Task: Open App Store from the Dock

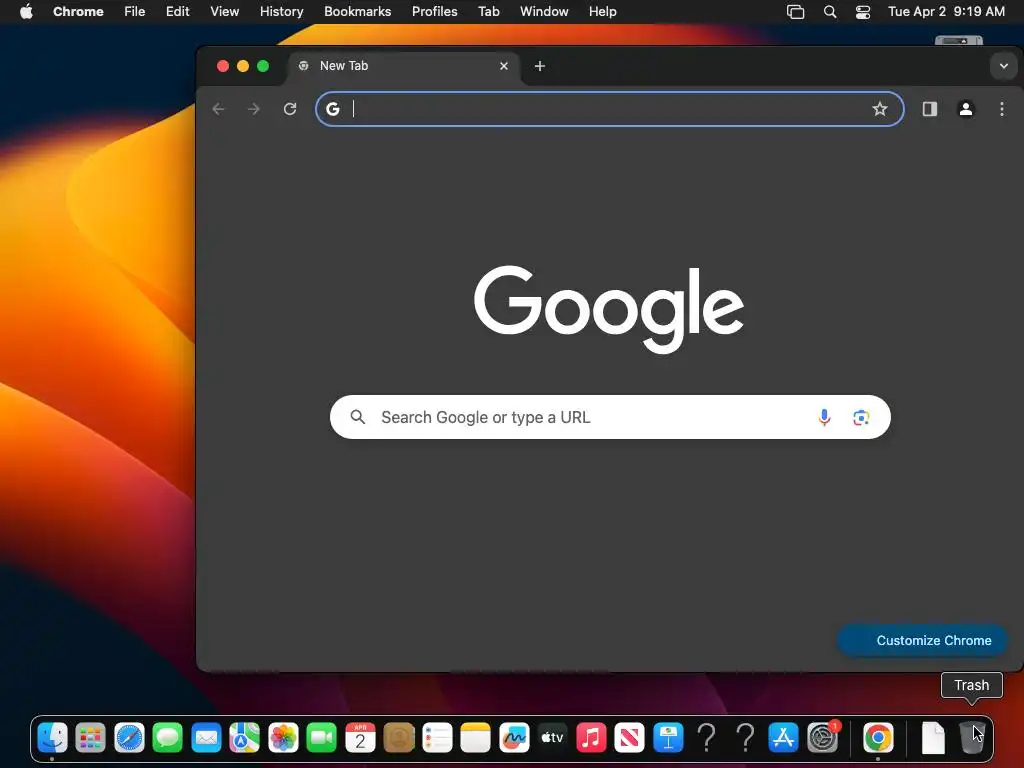Action: 783,738
